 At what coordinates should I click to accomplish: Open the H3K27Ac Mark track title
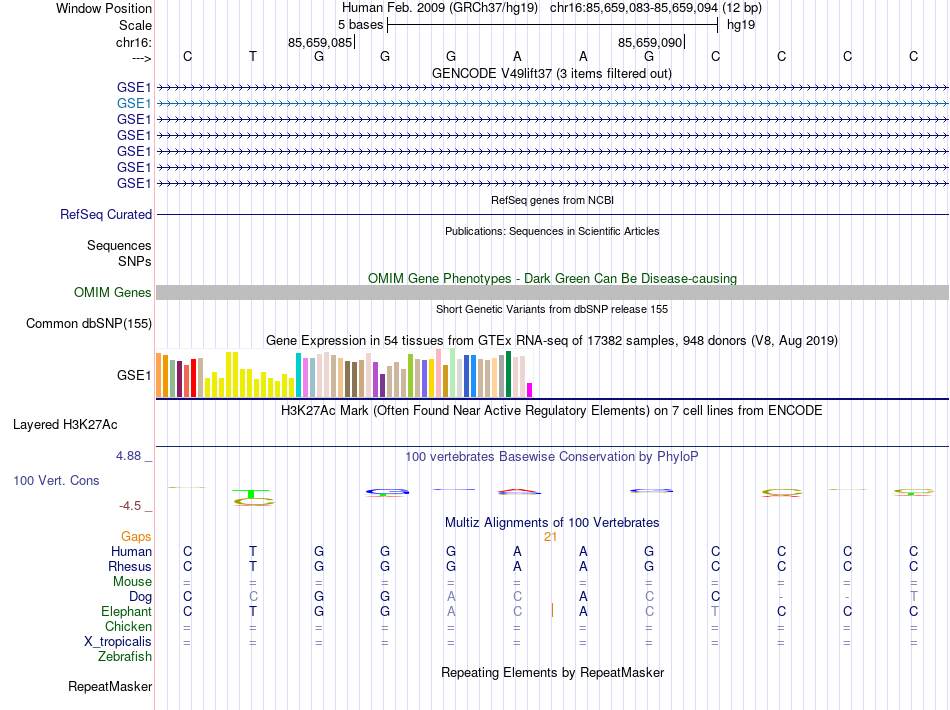pos(551,411)
